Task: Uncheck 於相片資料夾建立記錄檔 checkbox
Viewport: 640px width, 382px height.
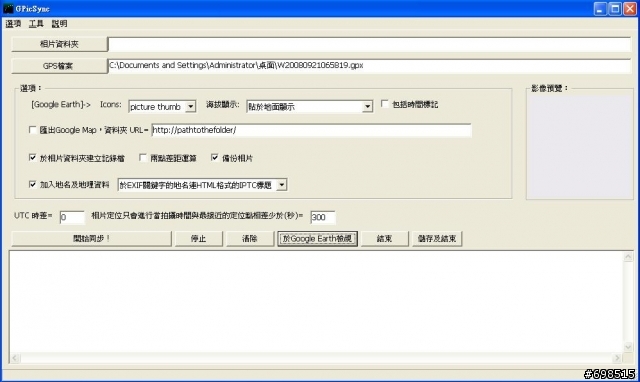Action: (33, 158)
